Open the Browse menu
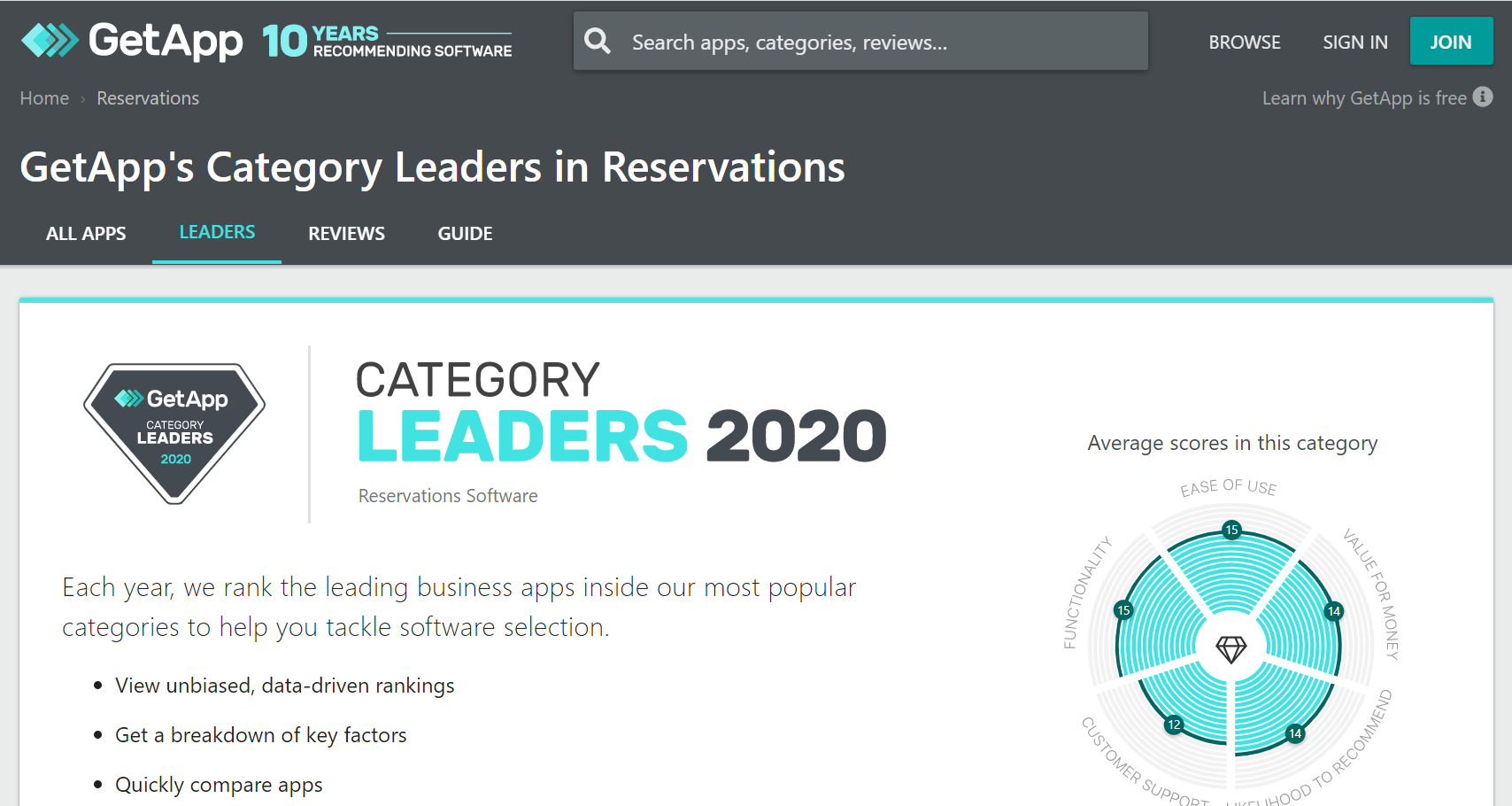This screenshot has height=806, width=1512. (x=1245, y=42)
